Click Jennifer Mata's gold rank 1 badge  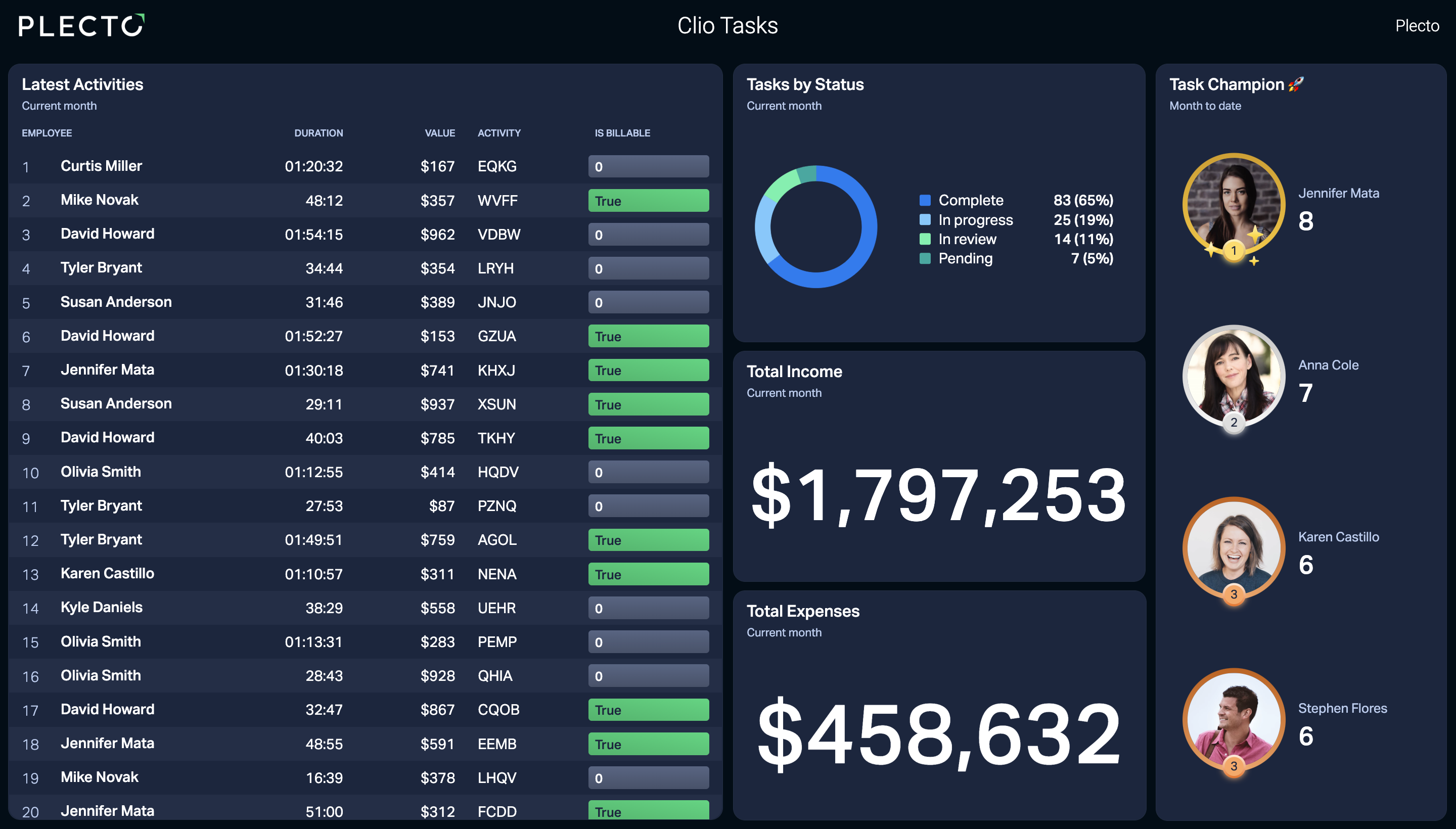click(1234, 251)
